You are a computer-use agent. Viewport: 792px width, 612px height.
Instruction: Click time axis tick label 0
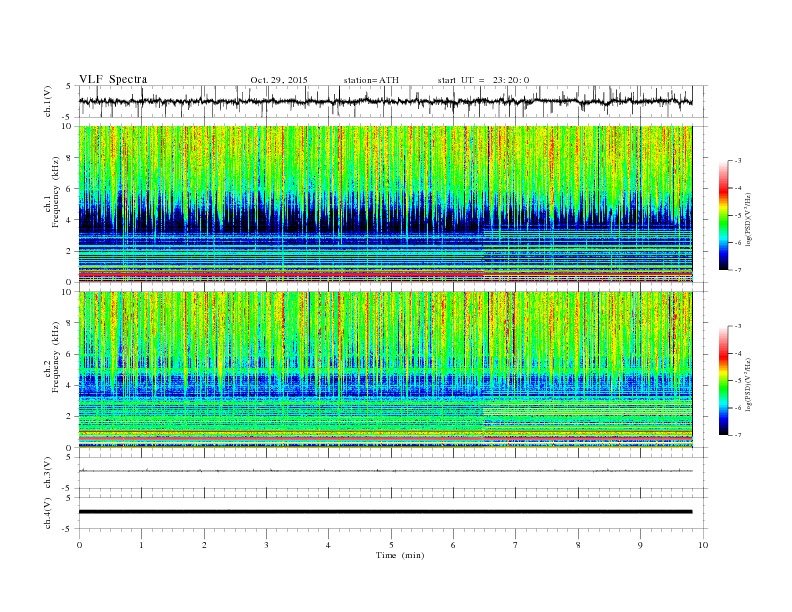(x=79, y=545)
